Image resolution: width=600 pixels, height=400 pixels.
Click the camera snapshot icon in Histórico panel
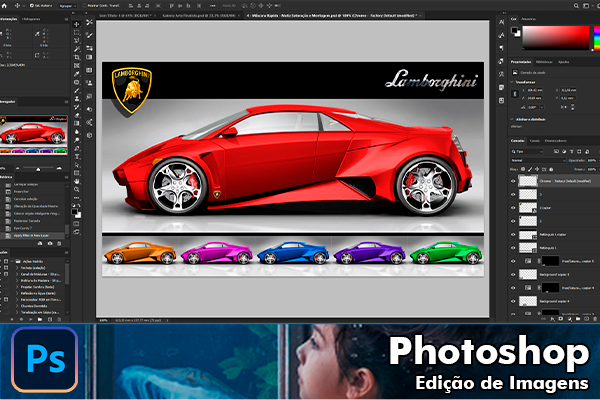(50, 243)
